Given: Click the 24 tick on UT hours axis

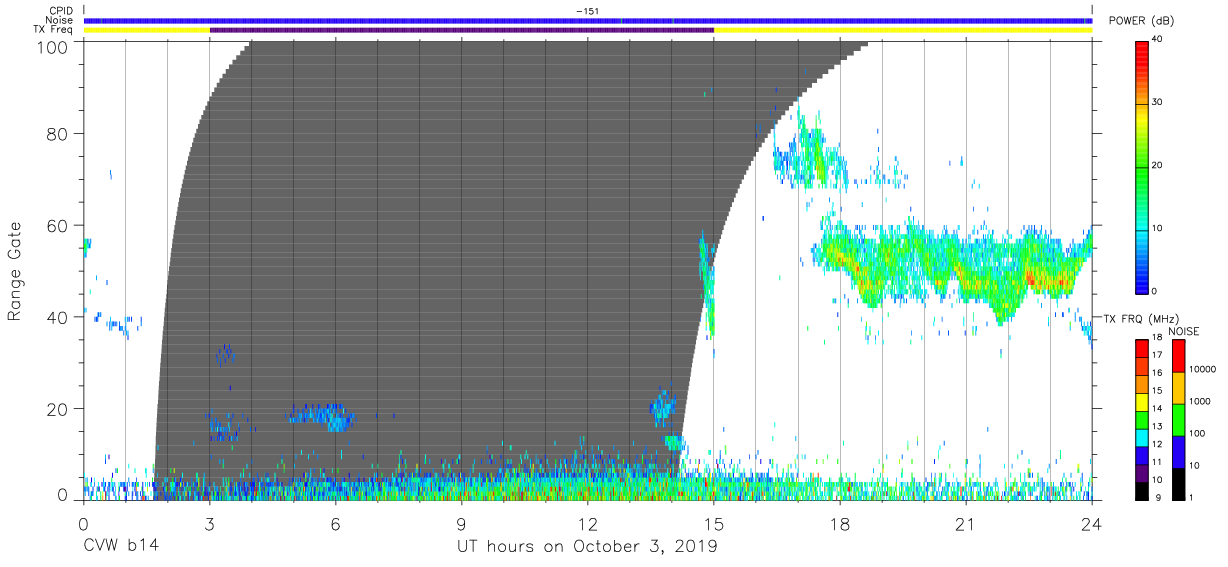Looking at the screenshot, I should tap(1092, 524).
